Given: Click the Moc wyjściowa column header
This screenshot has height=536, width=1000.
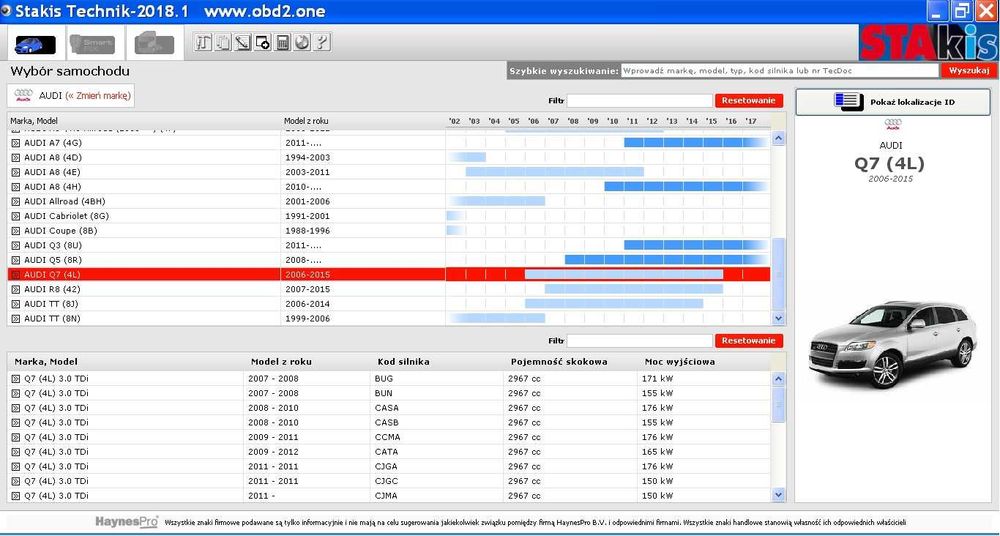Looking at the screenshot, I should pos(680,362).
